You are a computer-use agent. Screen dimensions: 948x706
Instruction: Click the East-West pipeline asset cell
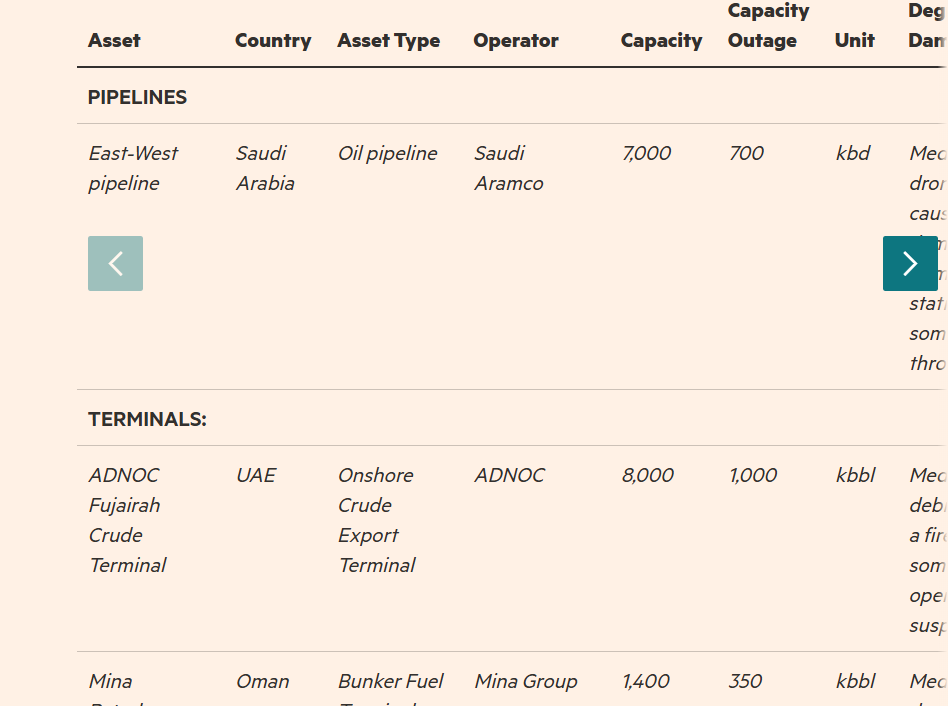(x=133, y=168)
